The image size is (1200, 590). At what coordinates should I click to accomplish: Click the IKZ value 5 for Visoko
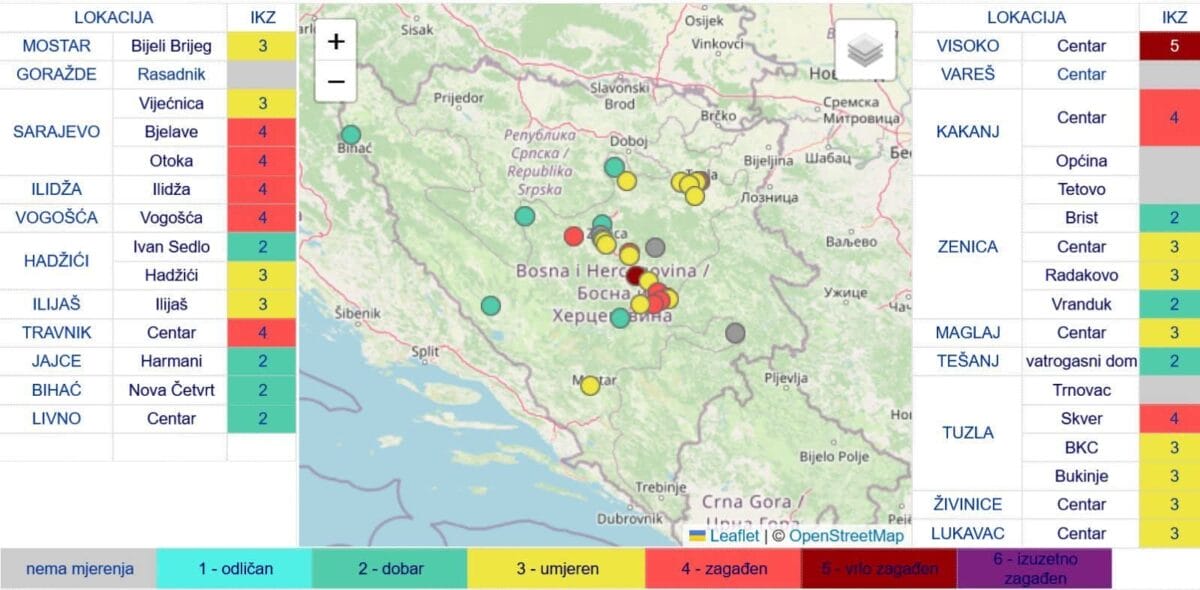click(1173, 46)
